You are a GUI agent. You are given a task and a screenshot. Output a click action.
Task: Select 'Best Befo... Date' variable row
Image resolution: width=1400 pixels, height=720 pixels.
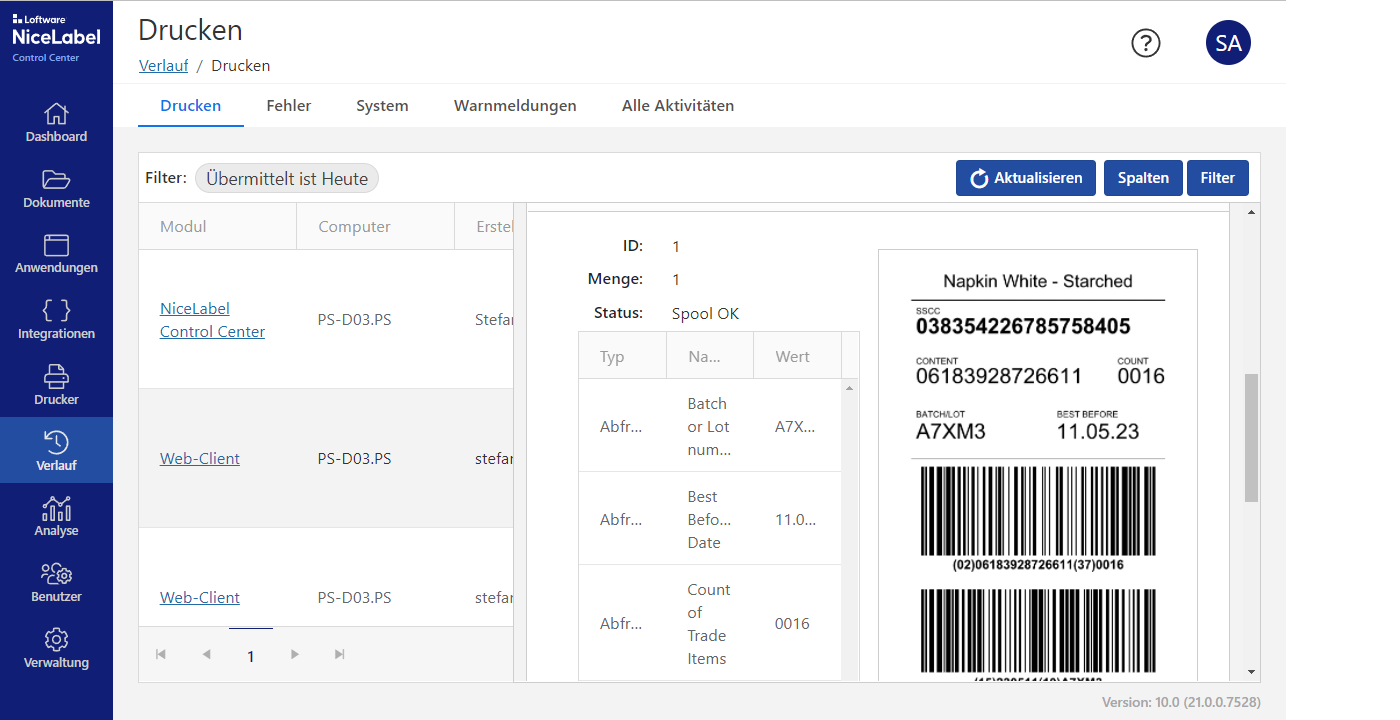[x=710, y=519]
